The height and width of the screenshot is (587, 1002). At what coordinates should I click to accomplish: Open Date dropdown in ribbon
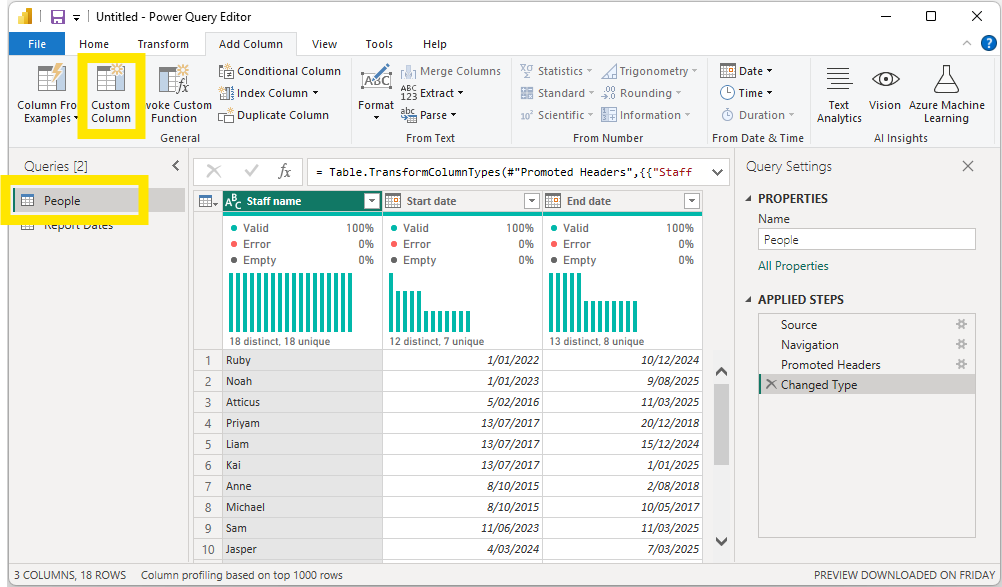(769, 71)
